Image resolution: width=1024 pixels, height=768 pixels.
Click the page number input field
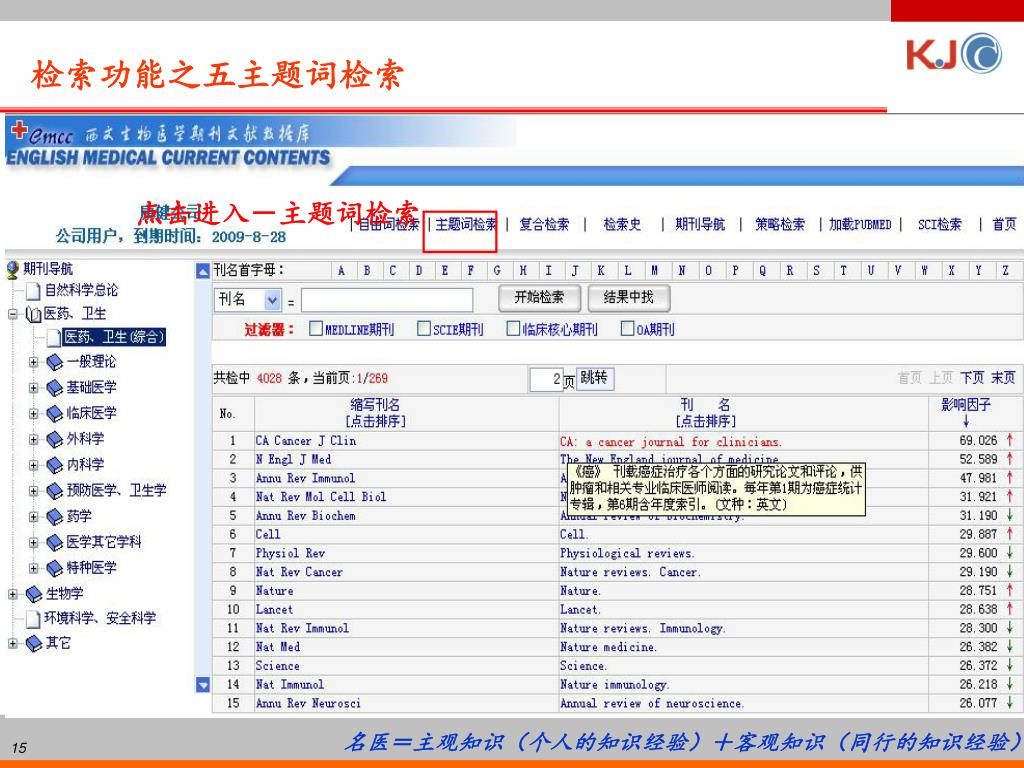(x=546, y=379)
